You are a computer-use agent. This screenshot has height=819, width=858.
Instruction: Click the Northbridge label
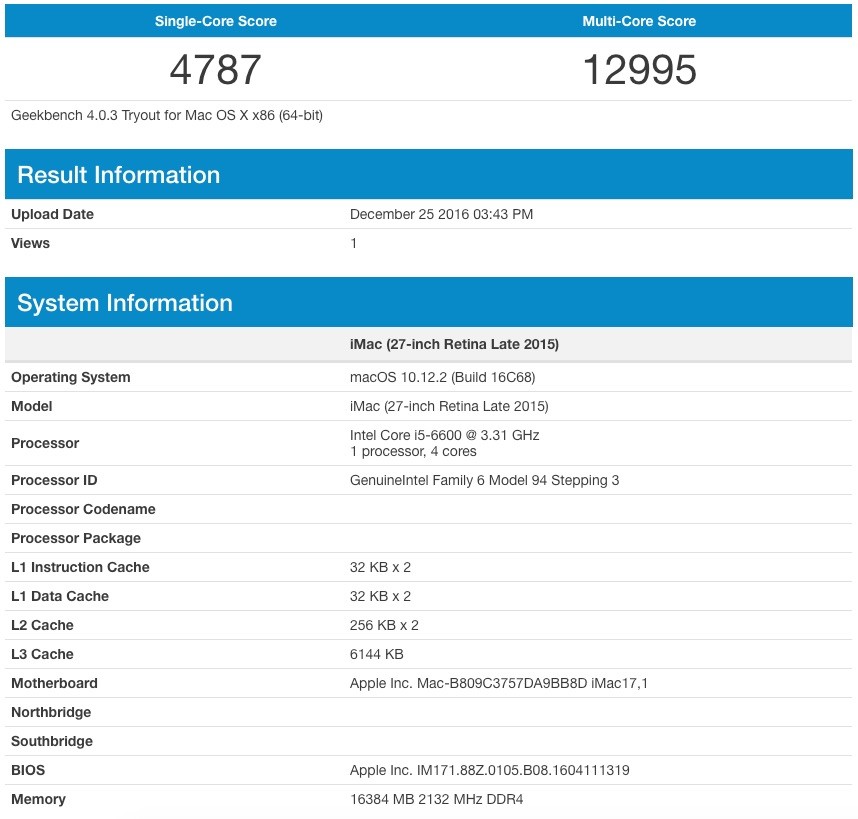click(x=51, y=712)
